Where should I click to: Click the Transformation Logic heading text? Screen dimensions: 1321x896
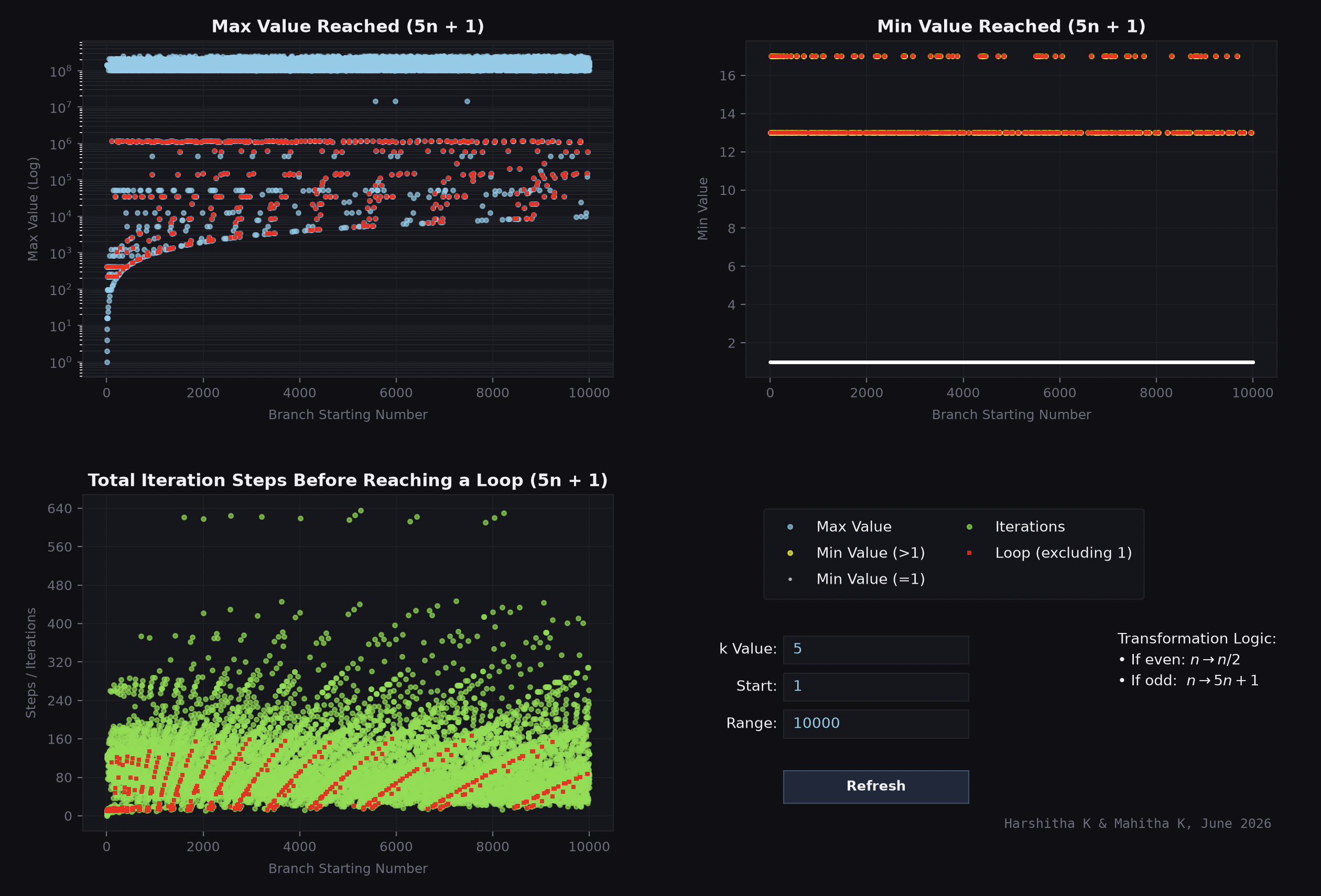(1197, 639)
